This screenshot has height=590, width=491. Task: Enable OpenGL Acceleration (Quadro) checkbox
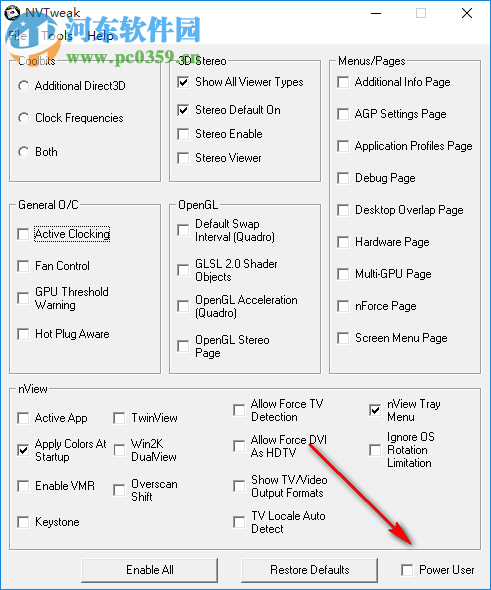click(x=183, y=306)
